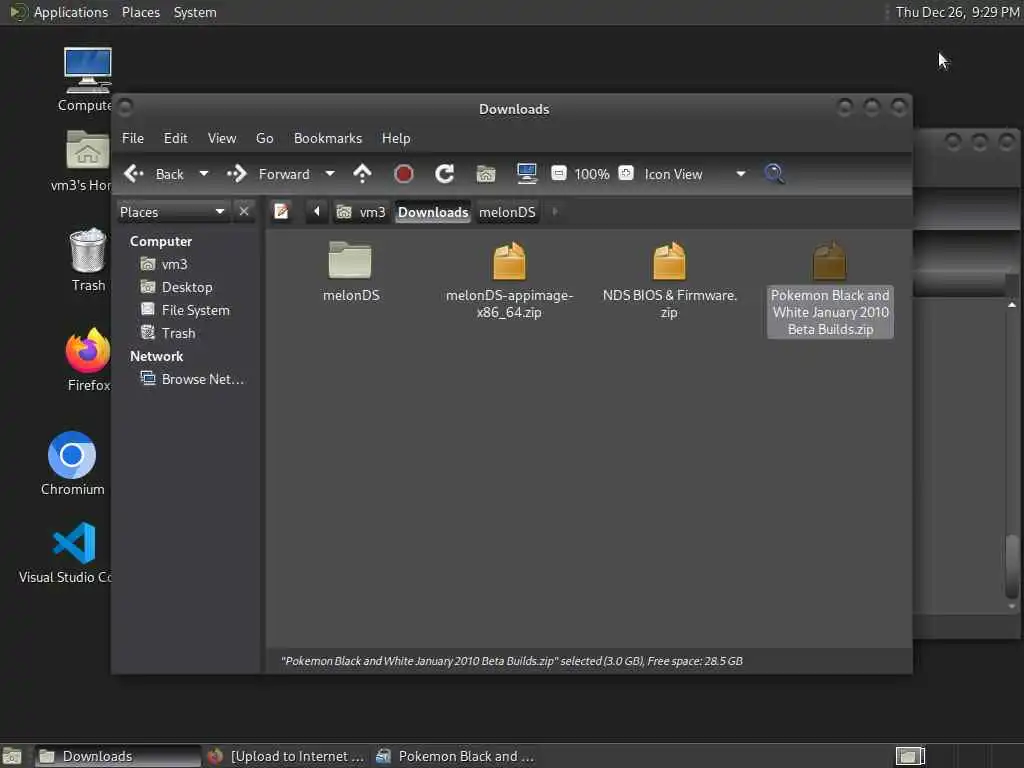The height and width of the screenshot is (768, 1024).
Task: Select Desktop in sidebar
Action: (187, 287)
